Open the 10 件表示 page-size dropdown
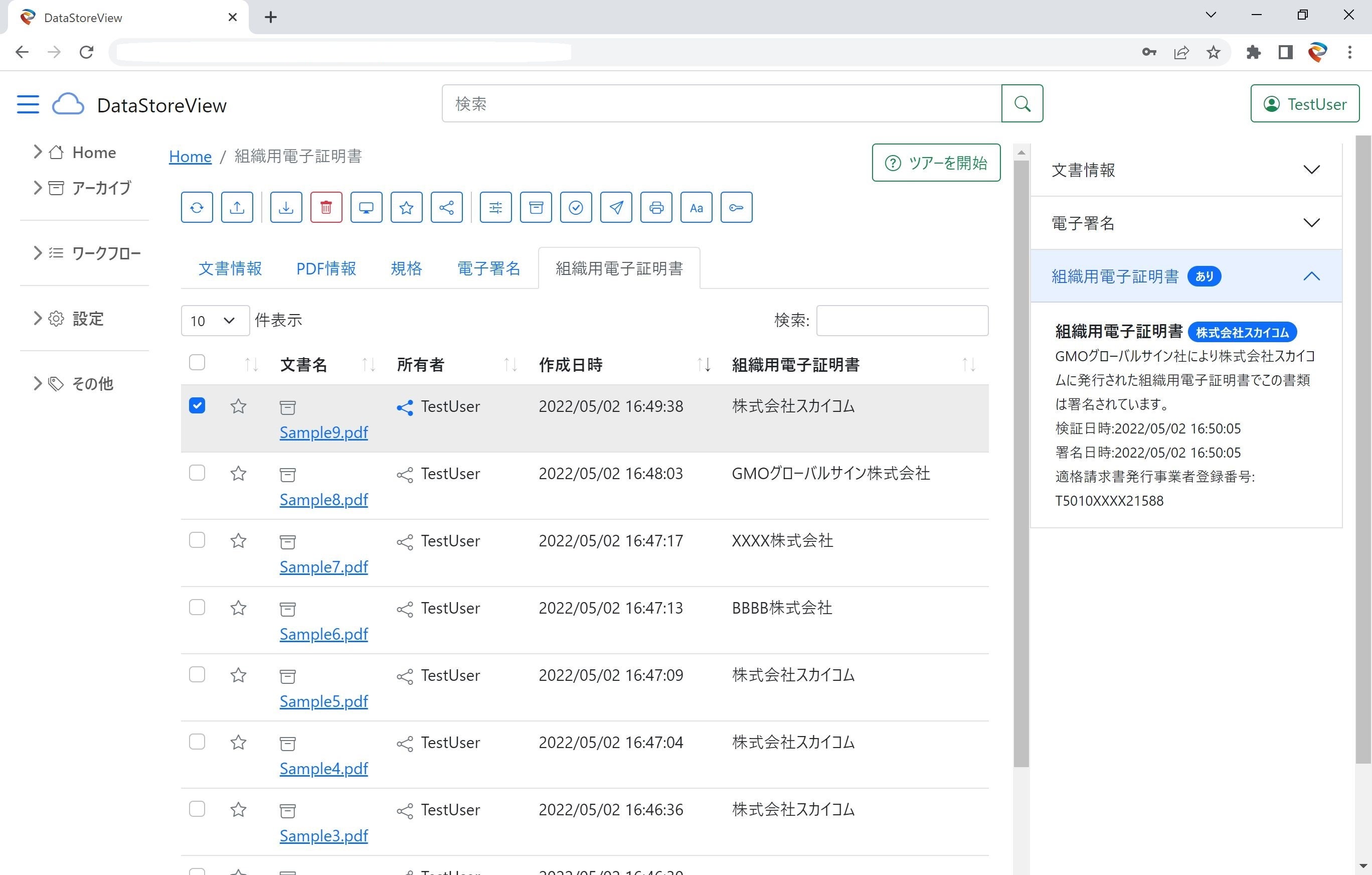 click(215, 321)
